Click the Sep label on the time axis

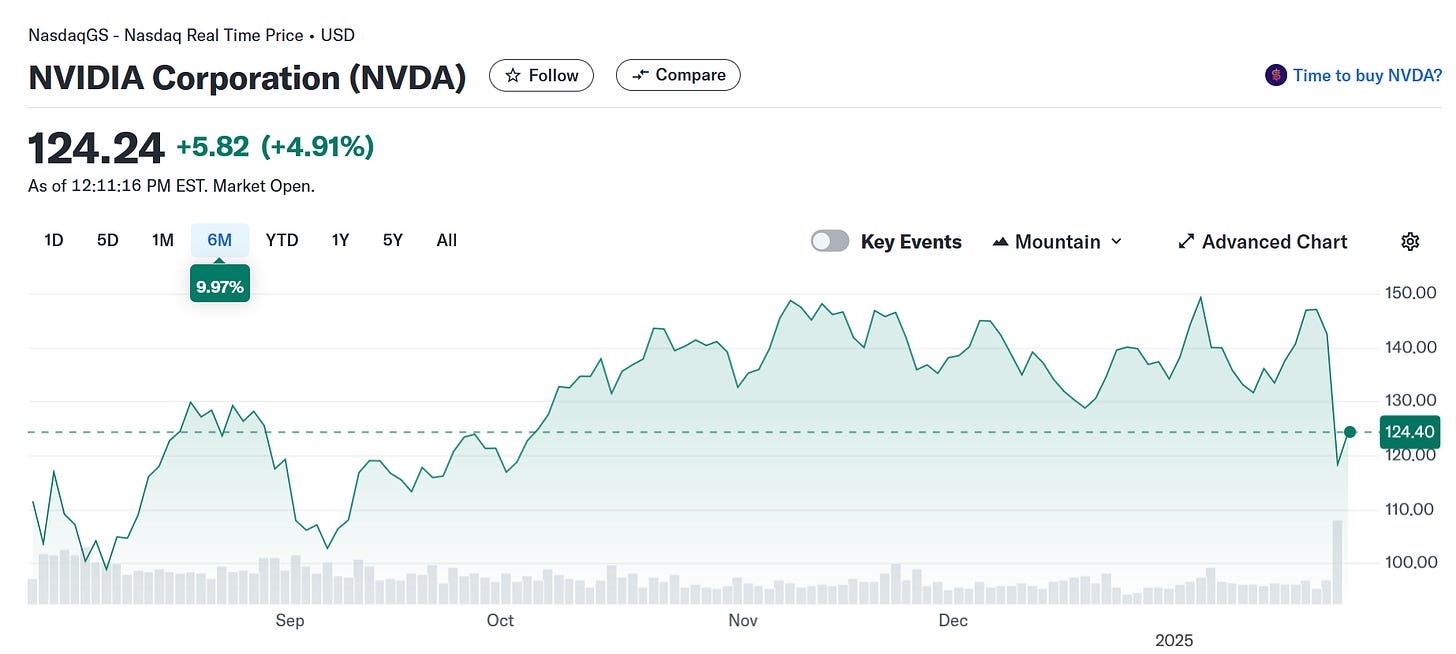point(290,621)
